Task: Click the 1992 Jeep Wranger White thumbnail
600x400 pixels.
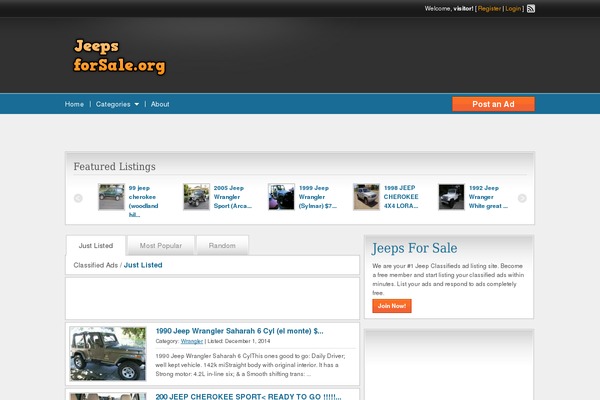Action: [x=451, y=197]
